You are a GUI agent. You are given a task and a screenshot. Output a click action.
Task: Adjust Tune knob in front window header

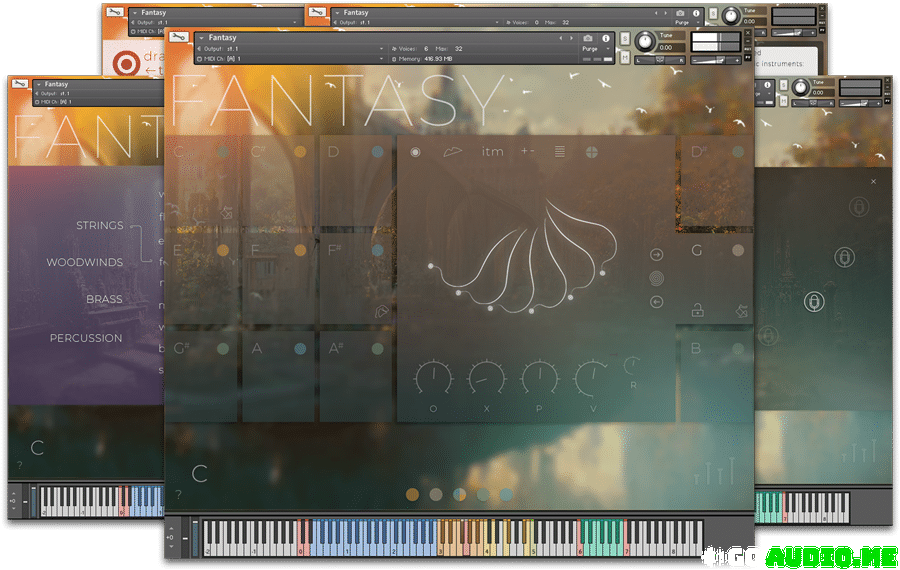(x=645, y=41)
